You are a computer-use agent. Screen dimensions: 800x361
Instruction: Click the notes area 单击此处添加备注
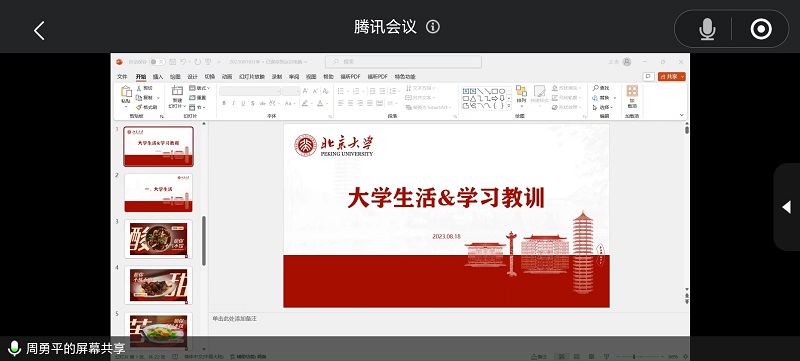click(235, 319)
